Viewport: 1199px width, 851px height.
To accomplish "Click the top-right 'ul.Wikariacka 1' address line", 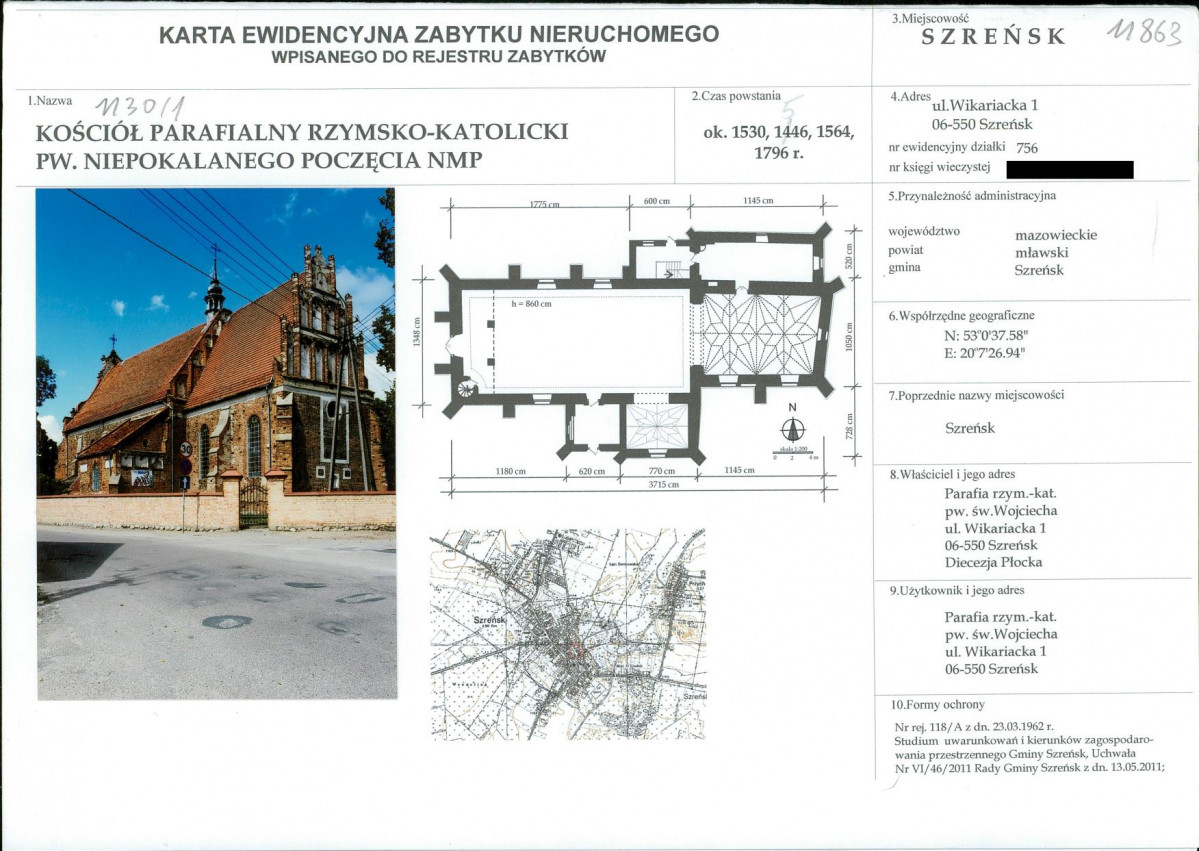I will [x=985, y=106].
